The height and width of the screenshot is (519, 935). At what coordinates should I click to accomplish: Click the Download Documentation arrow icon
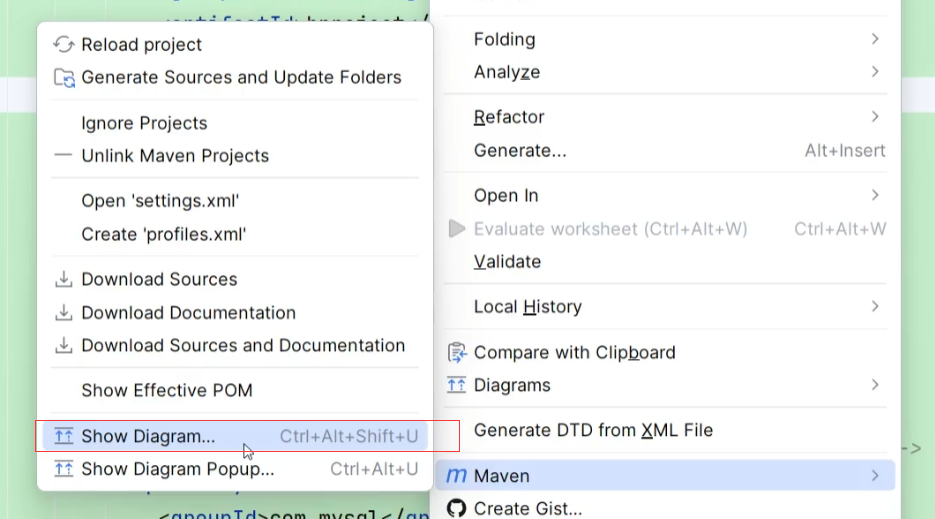64,313
